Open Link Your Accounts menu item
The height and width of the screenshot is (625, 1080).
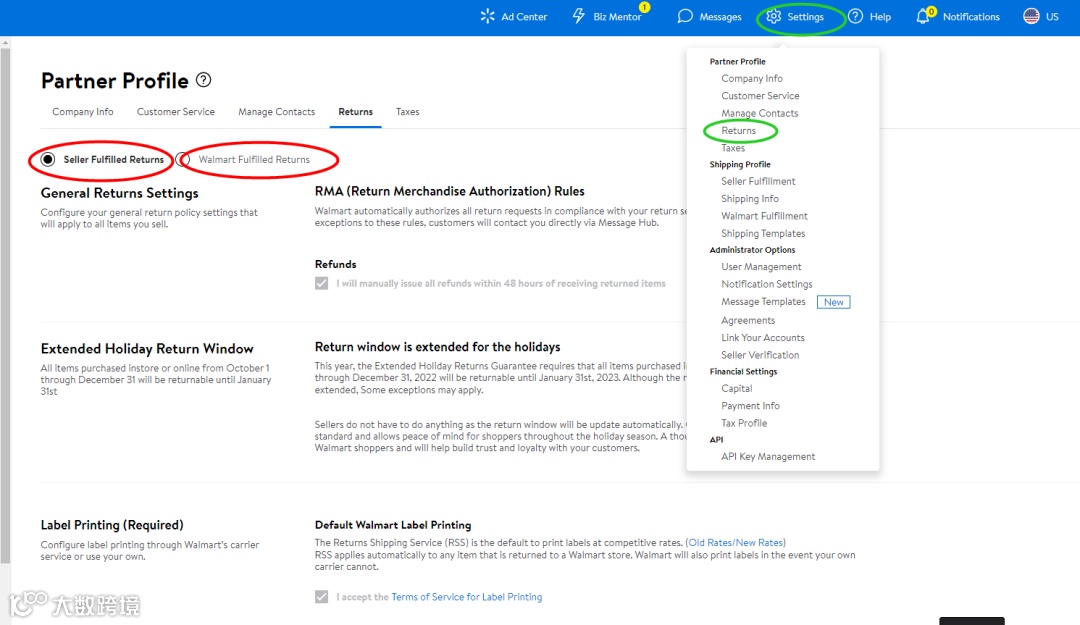click(762, 338)
